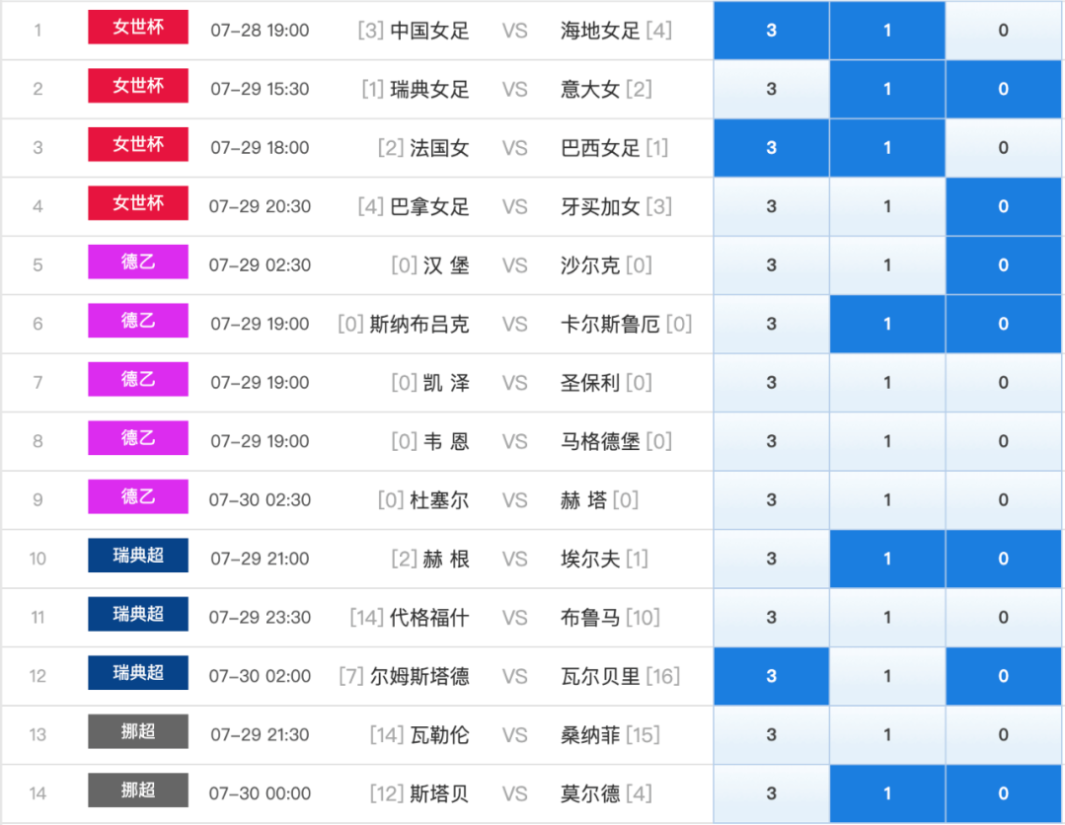Image resolution: width=1065 pixels, height=825 pixels.
Task: Open the 德乙 tag for 杜塞尔 match
Action: (138, 497)
